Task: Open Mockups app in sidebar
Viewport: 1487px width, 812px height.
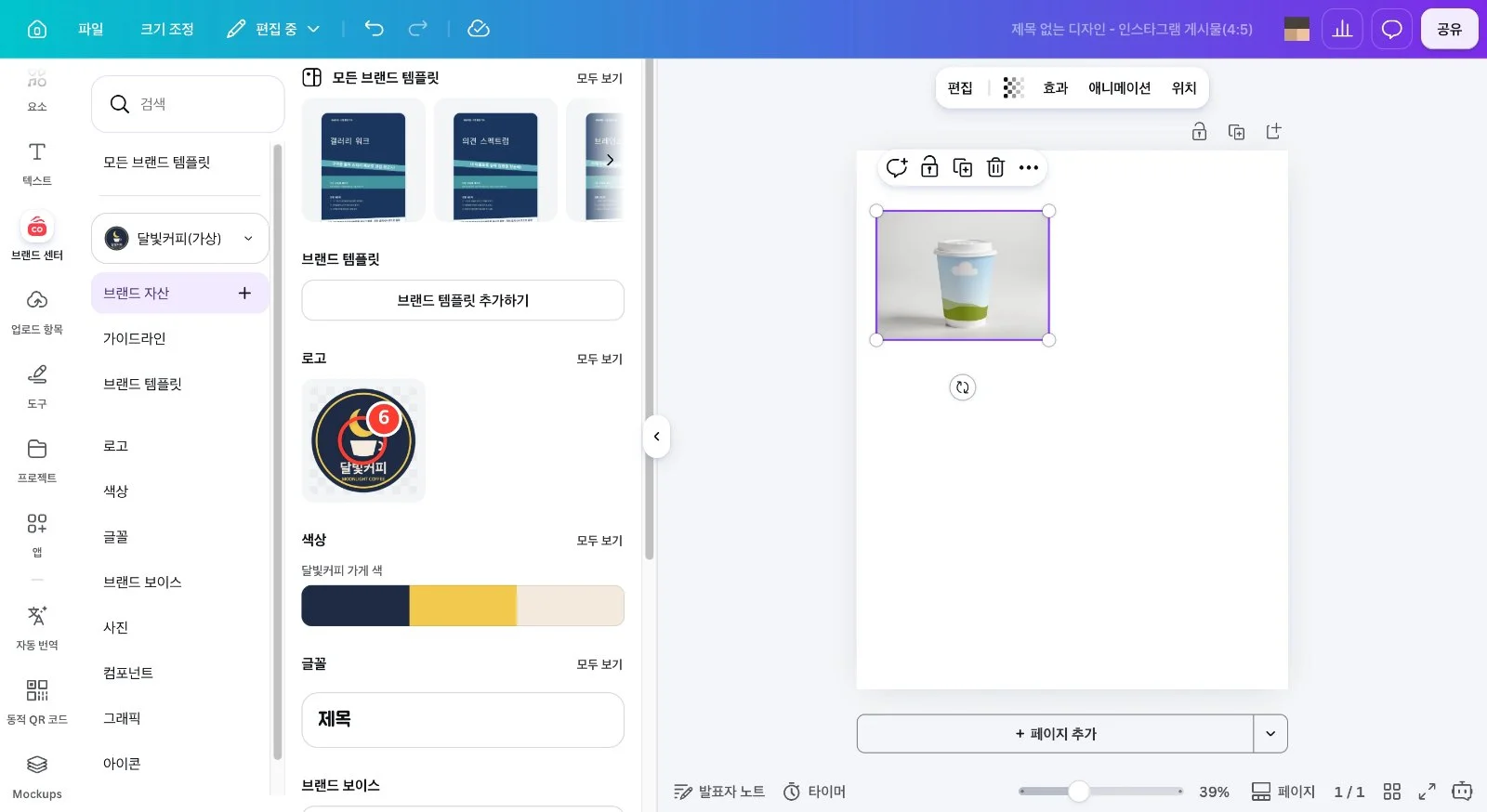Action: click(37, 777)
